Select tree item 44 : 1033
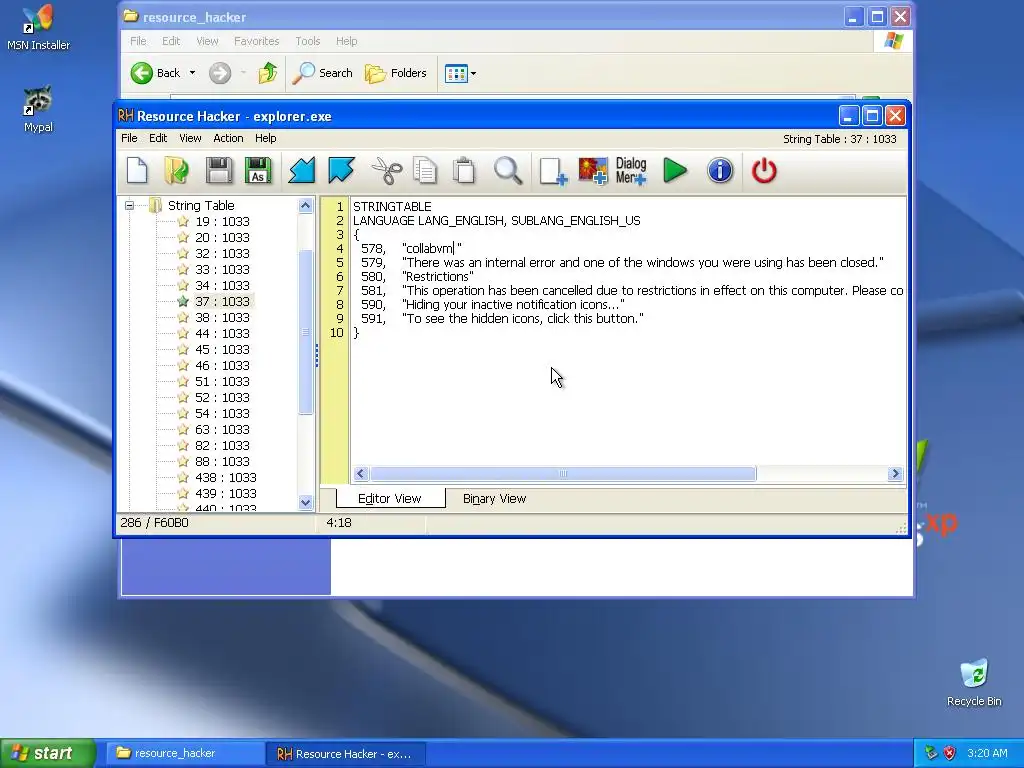The image size is (1024, 768). click(222, 334)
